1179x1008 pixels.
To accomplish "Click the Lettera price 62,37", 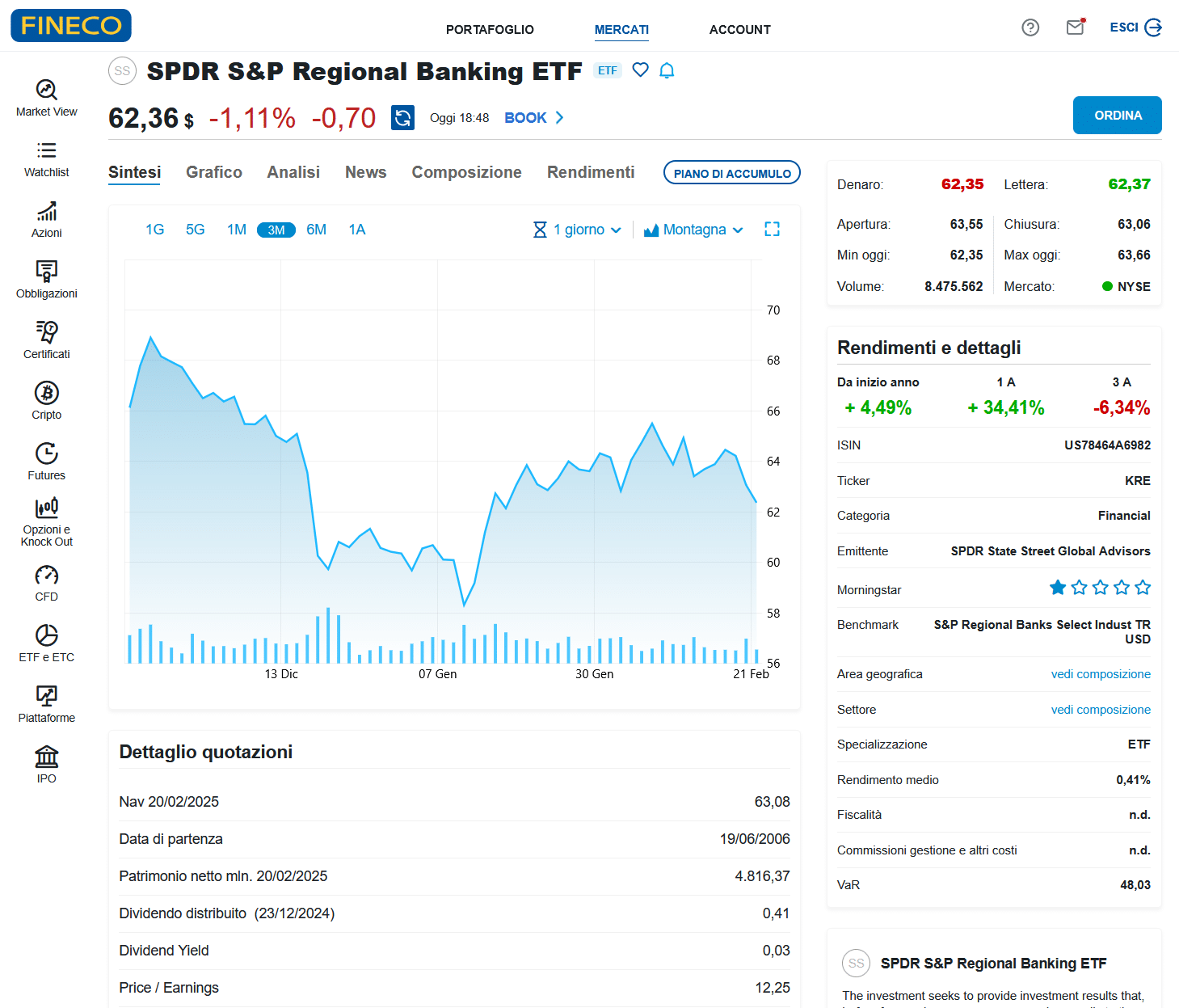I will click(x=1129, y=184).
